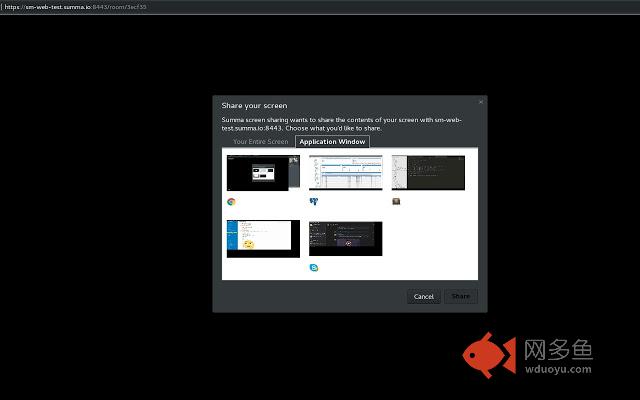Screen dimensions: 640x400
Task: Close the Share your screen dialog
Action: pos(480,101)
